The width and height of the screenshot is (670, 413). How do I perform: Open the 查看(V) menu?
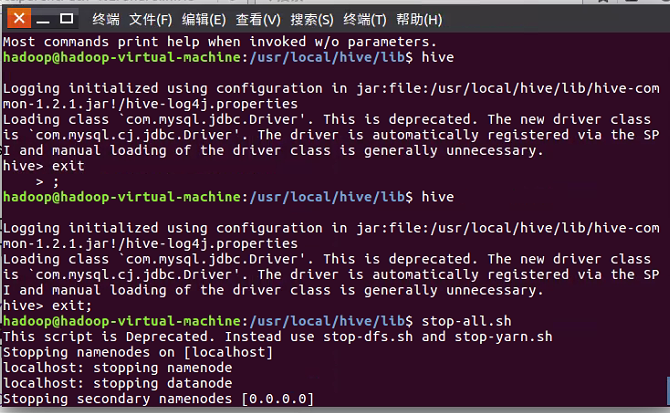click(x=258, y=20)
